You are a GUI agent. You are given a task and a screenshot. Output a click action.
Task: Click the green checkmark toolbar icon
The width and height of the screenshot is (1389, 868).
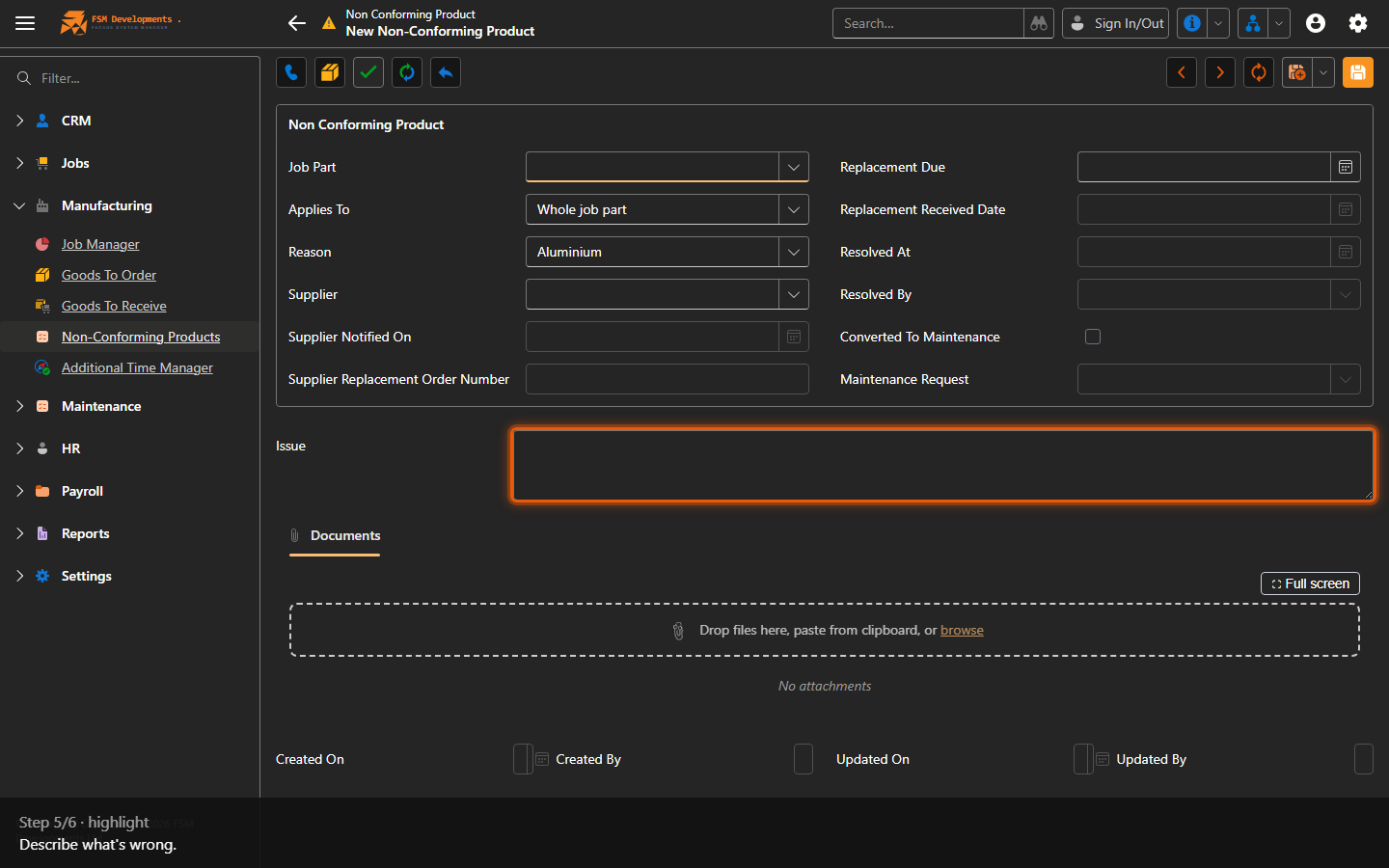pyautogui.click(x=368, y=72)
